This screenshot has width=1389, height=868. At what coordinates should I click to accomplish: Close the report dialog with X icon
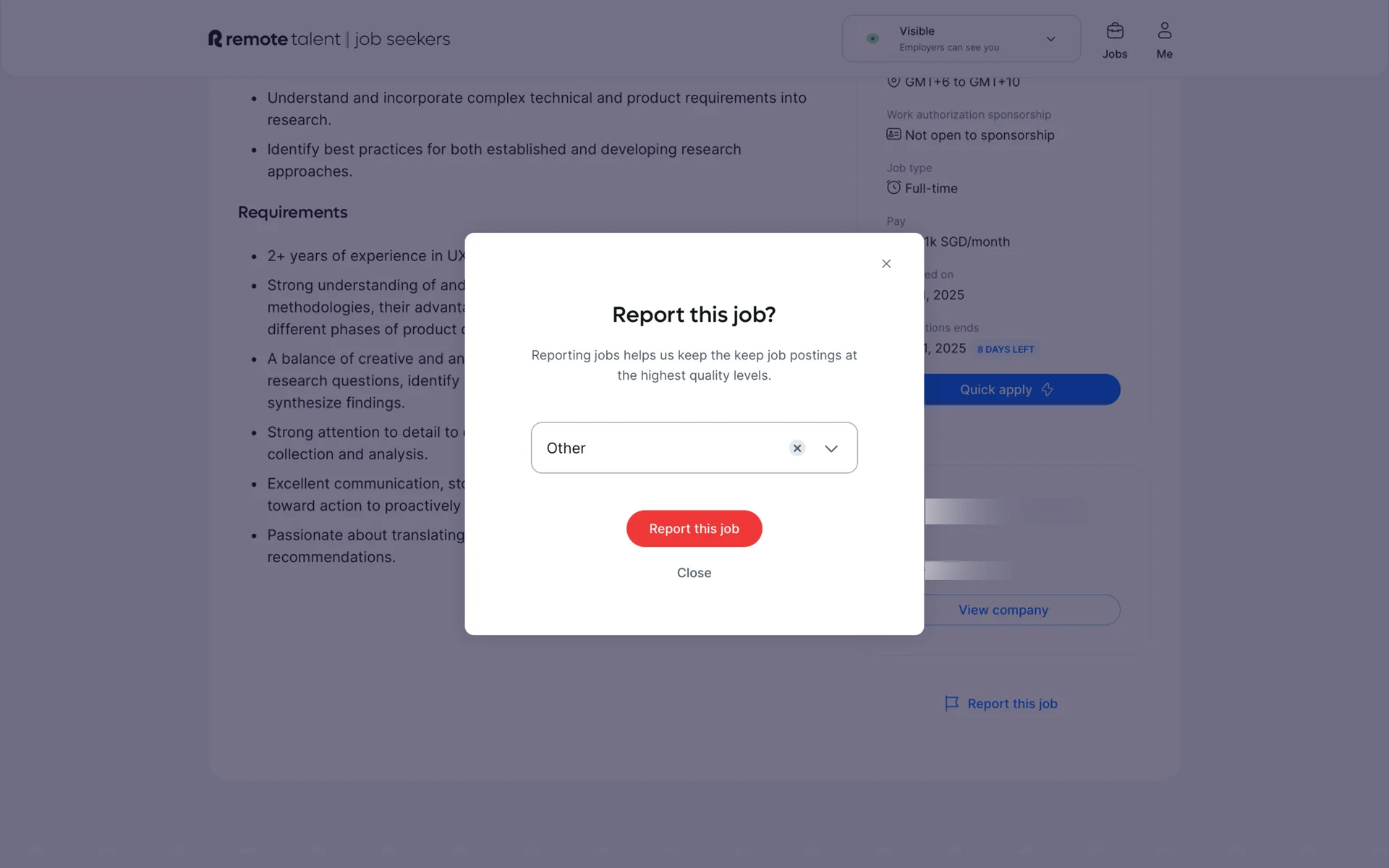[886, 263]
